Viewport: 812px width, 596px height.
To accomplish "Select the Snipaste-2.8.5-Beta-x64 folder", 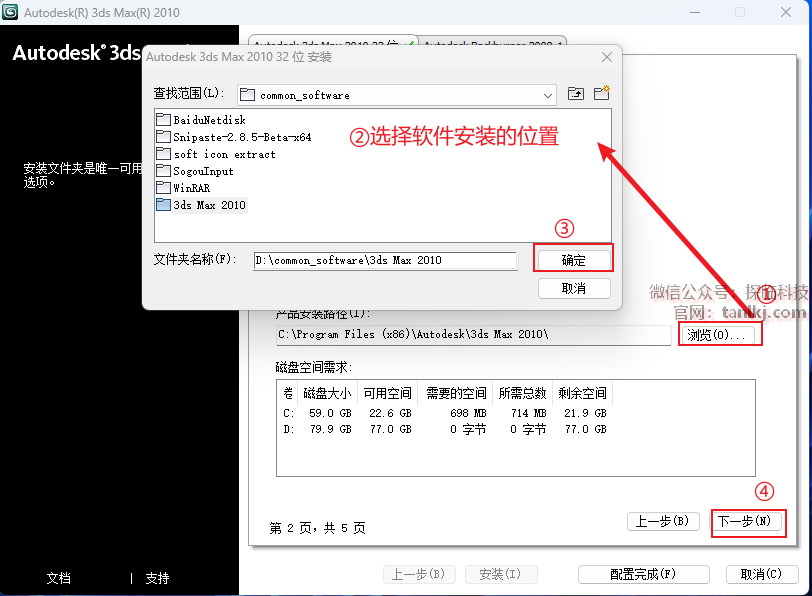I will click(234, 137).
